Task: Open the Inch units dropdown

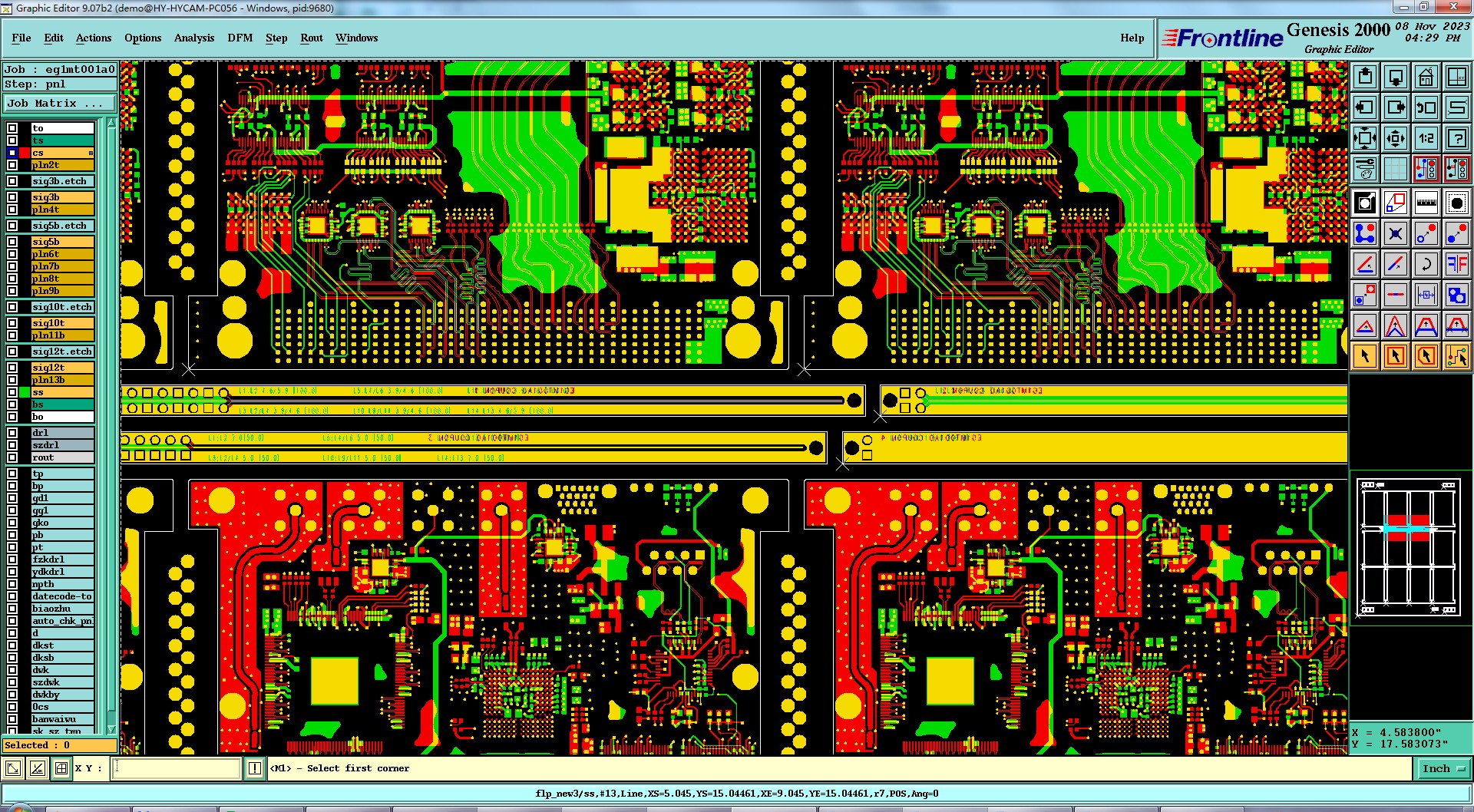Action: click(x=1443, y=768)
